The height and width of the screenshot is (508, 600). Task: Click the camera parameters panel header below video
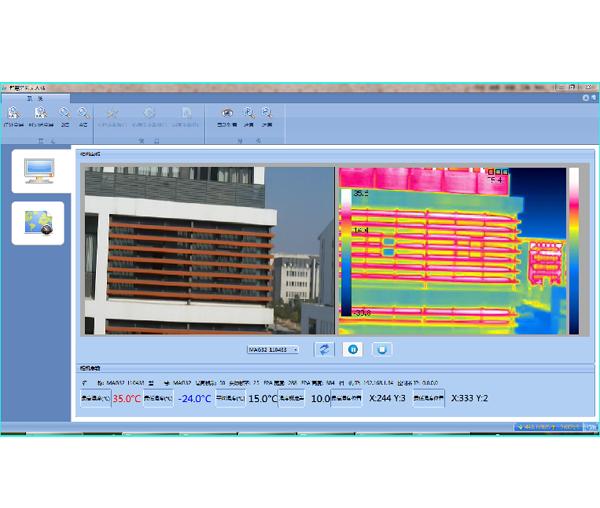[335, 368]
